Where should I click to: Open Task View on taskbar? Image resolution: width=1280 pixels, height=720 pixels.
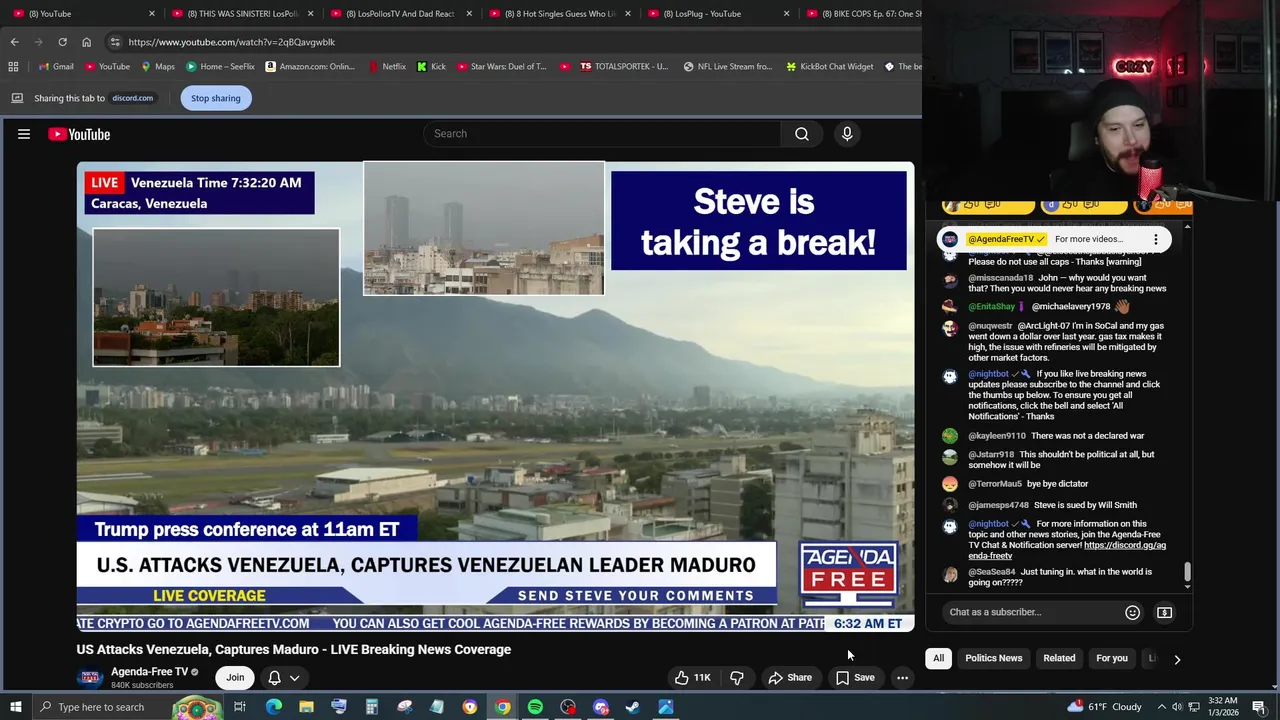pyautogui.click(x=240, y=707)
